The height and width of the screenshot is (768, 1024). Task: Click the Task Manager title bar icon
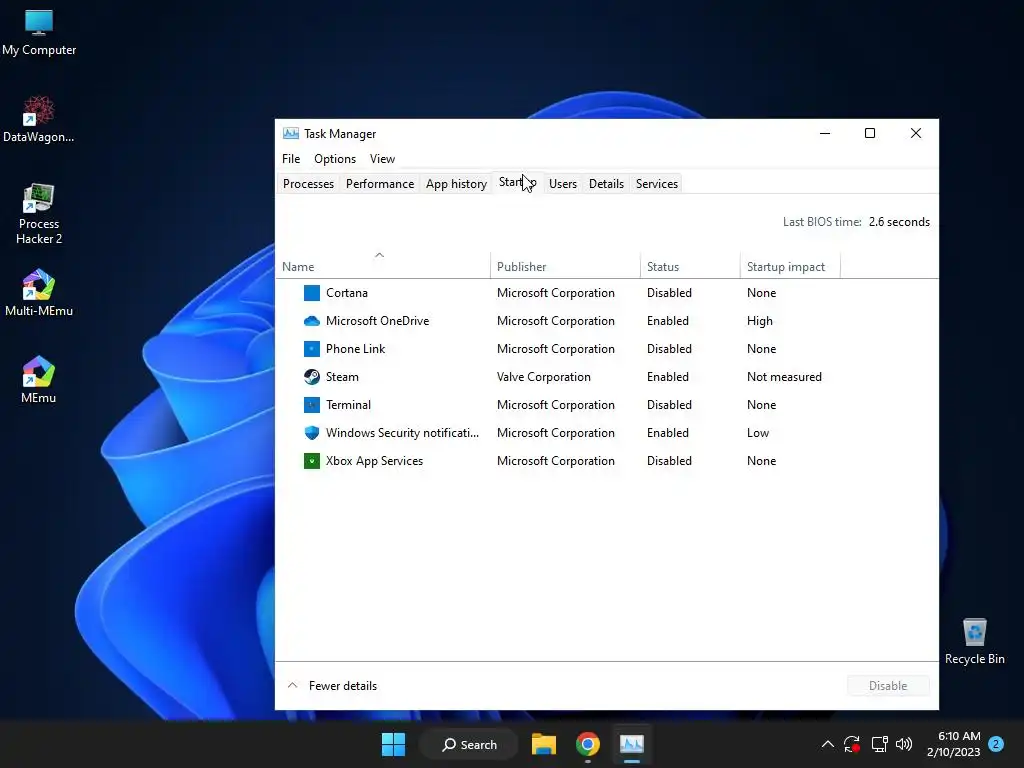[291, 134]
